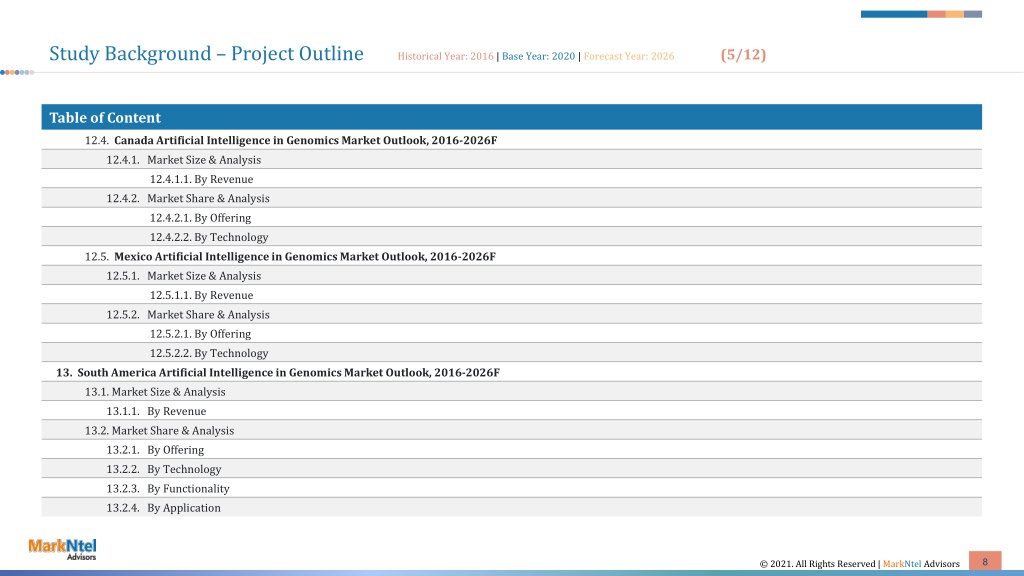Image resolution: width=1024 pixels, height=576 pixels.
Task: Select row 13.2.2. By Technology
Action: click(x=511, y=469)
